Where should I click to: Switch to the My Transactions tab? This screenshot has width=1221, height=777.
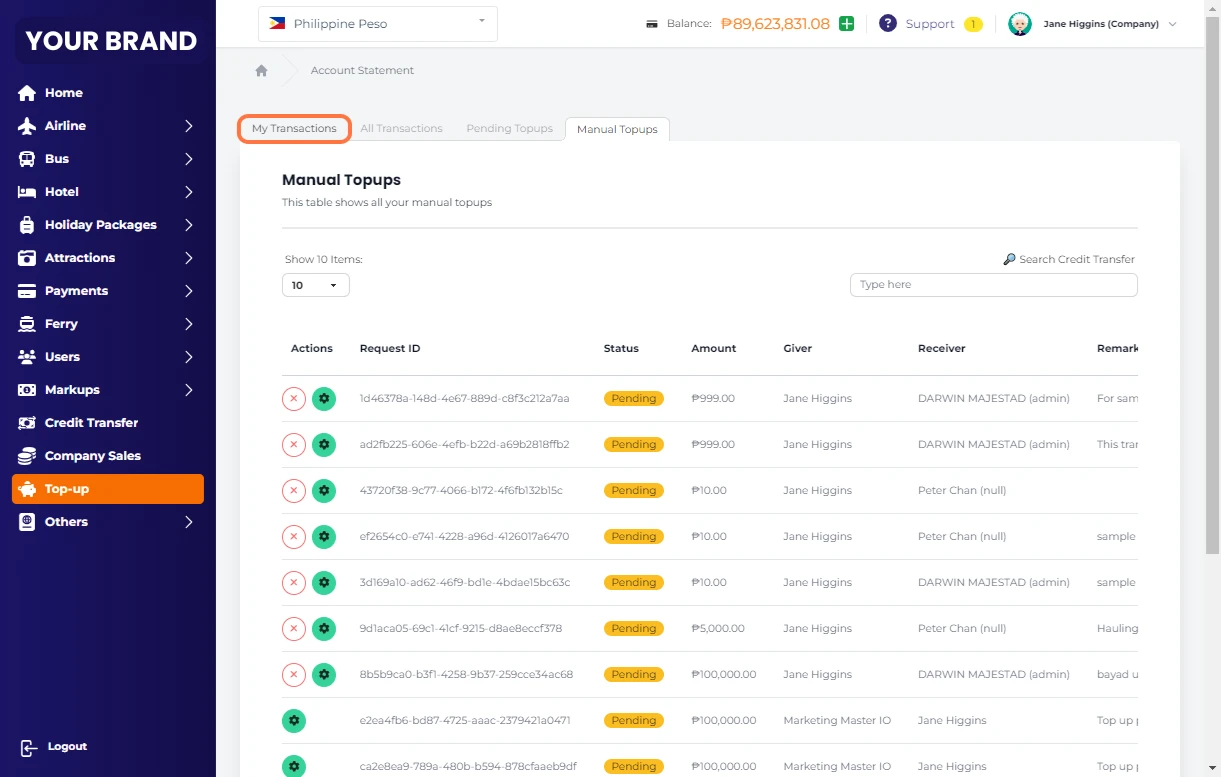click(x=294, y=129)
